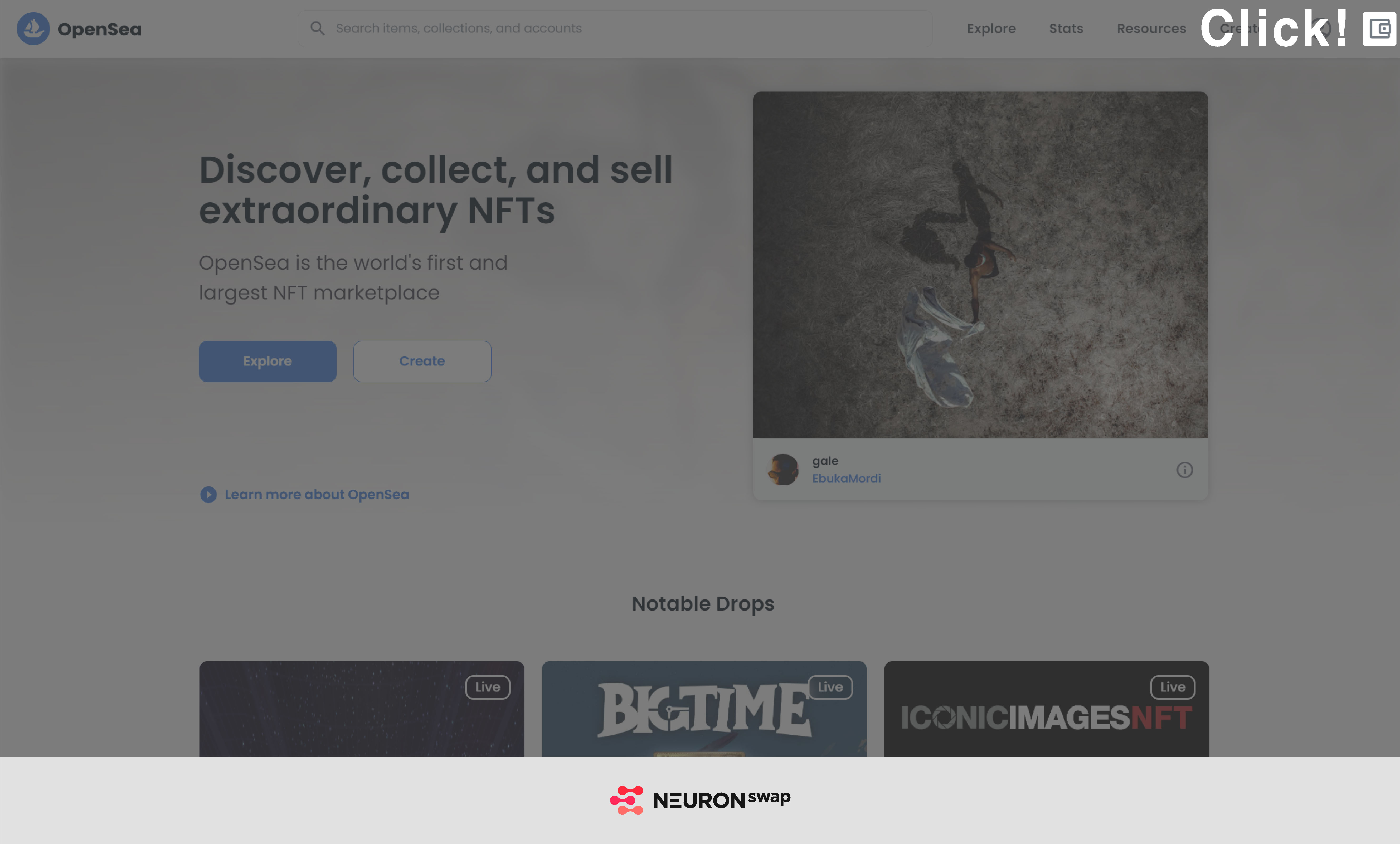This screenshot has height=844, width=1400.
Task: Click the play icon beside Learn more
Action: (x=208, y=495)
